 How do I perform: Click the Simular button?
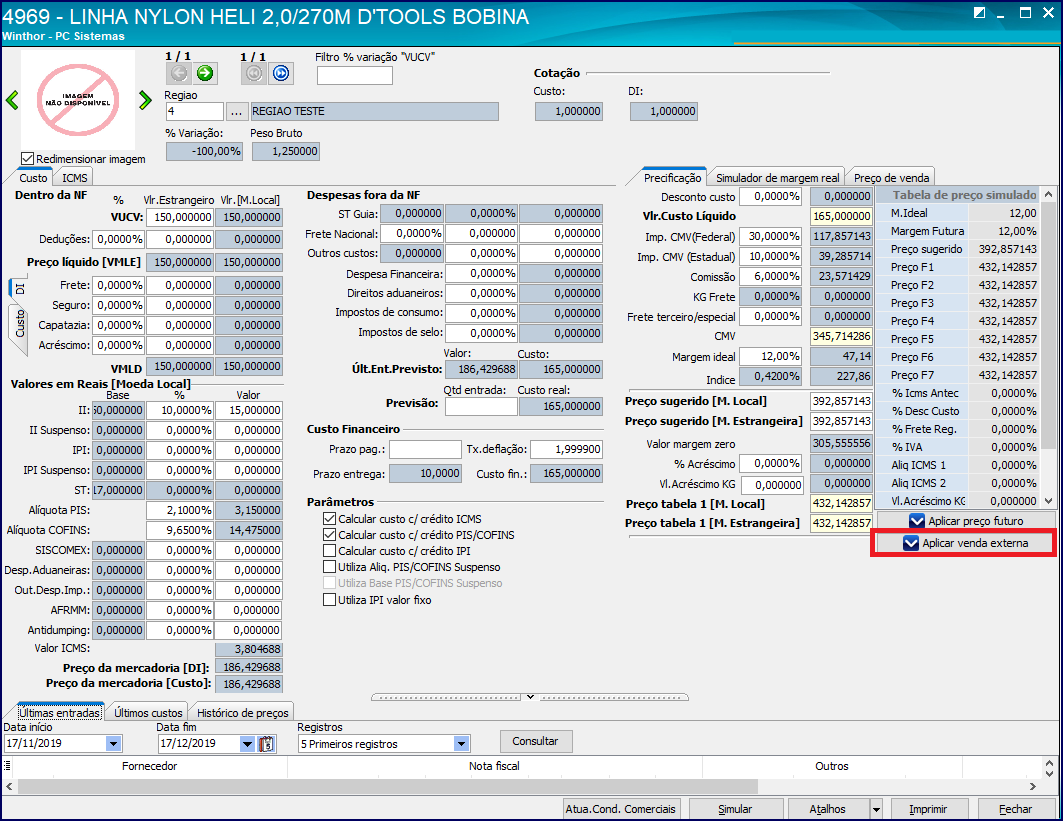[735, 809]
